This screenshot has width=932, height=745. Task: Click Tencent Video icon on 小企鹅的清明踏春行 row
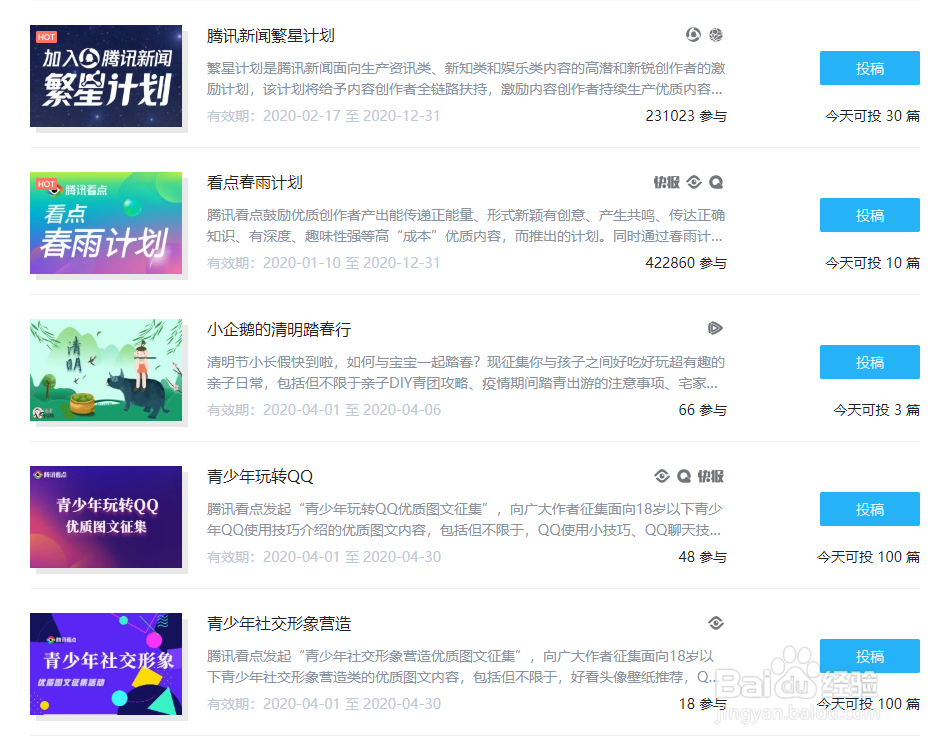coord(715,328)
